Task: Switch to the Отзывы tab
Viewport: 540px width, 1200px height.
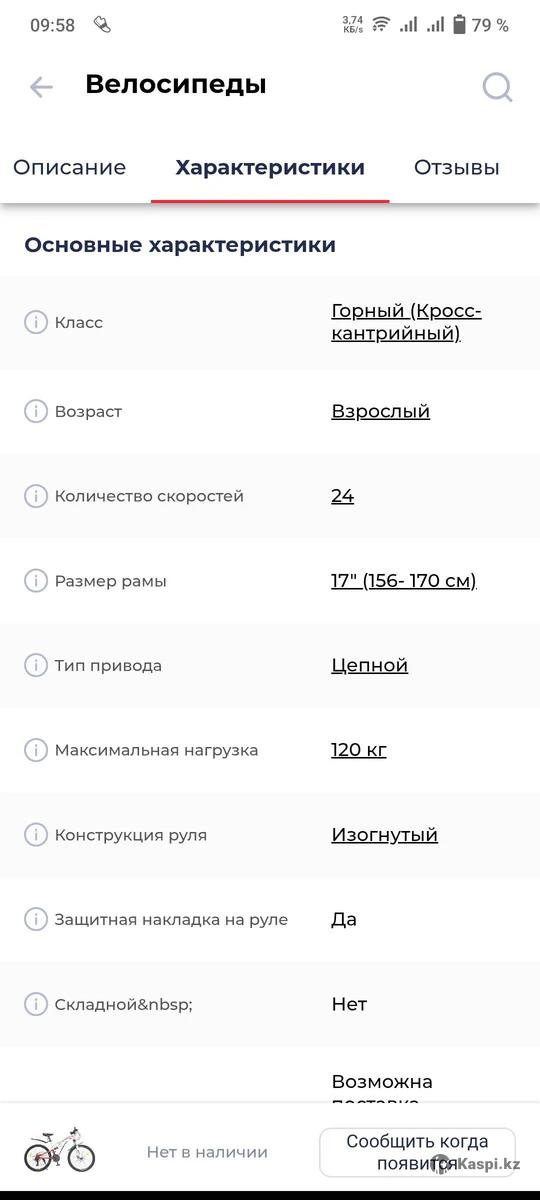Action: point(457,168)
